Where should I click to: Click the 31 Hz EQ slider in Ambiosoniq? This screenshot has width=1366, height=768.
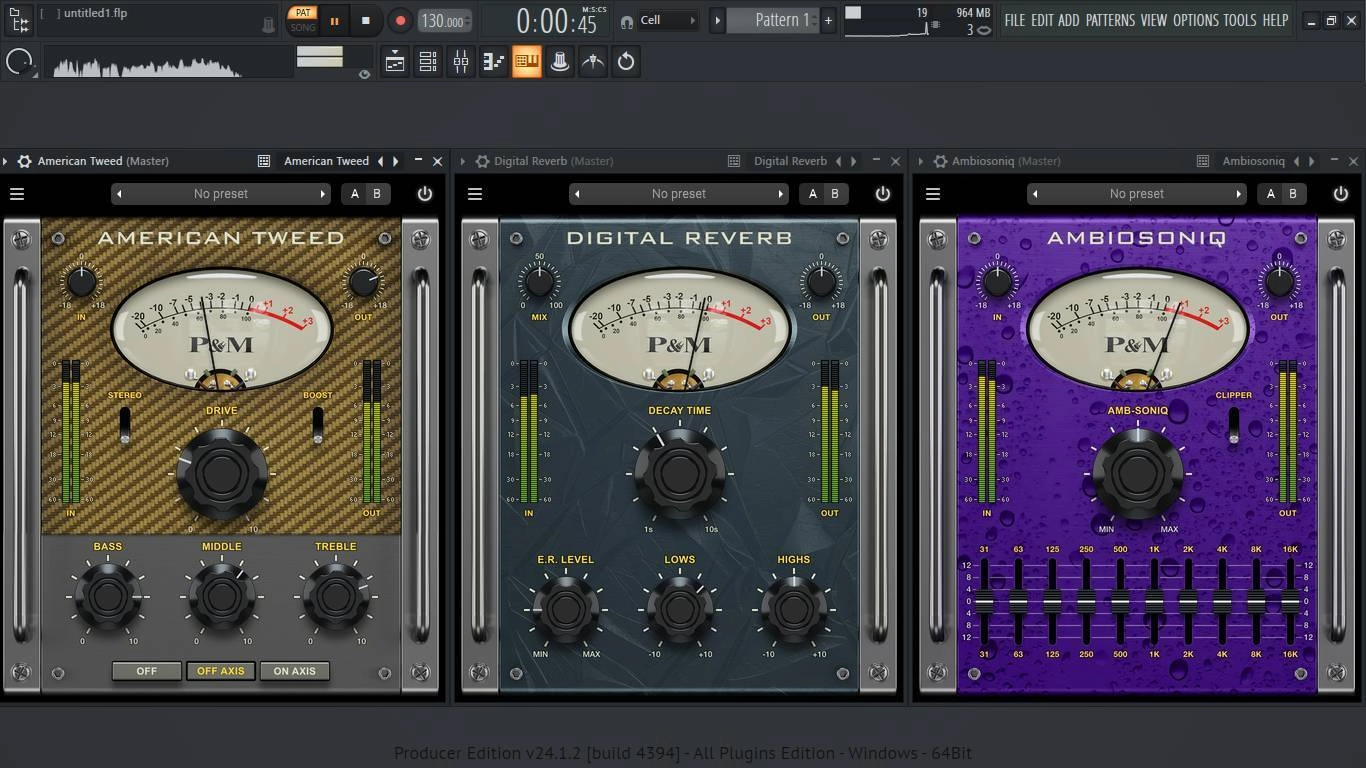[984, 602]
